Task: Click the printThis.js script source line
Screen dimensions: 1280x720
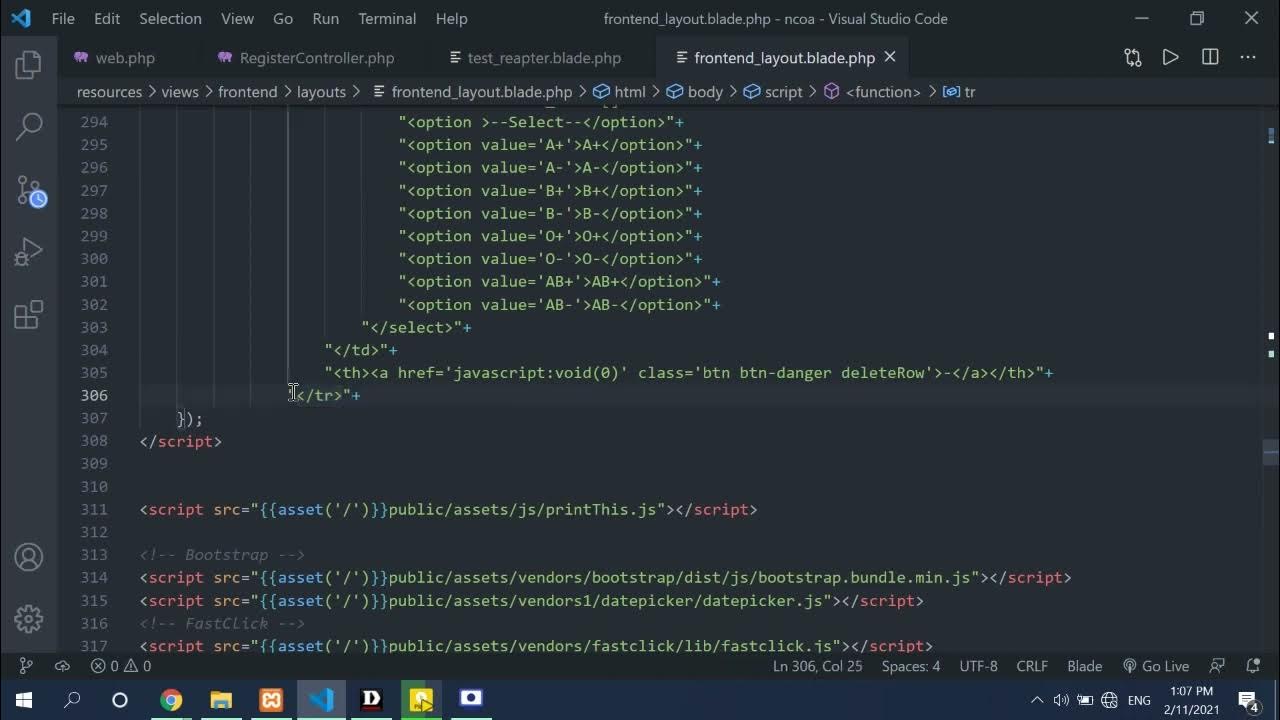Action: pyautogui.click(x=448, y=509)
